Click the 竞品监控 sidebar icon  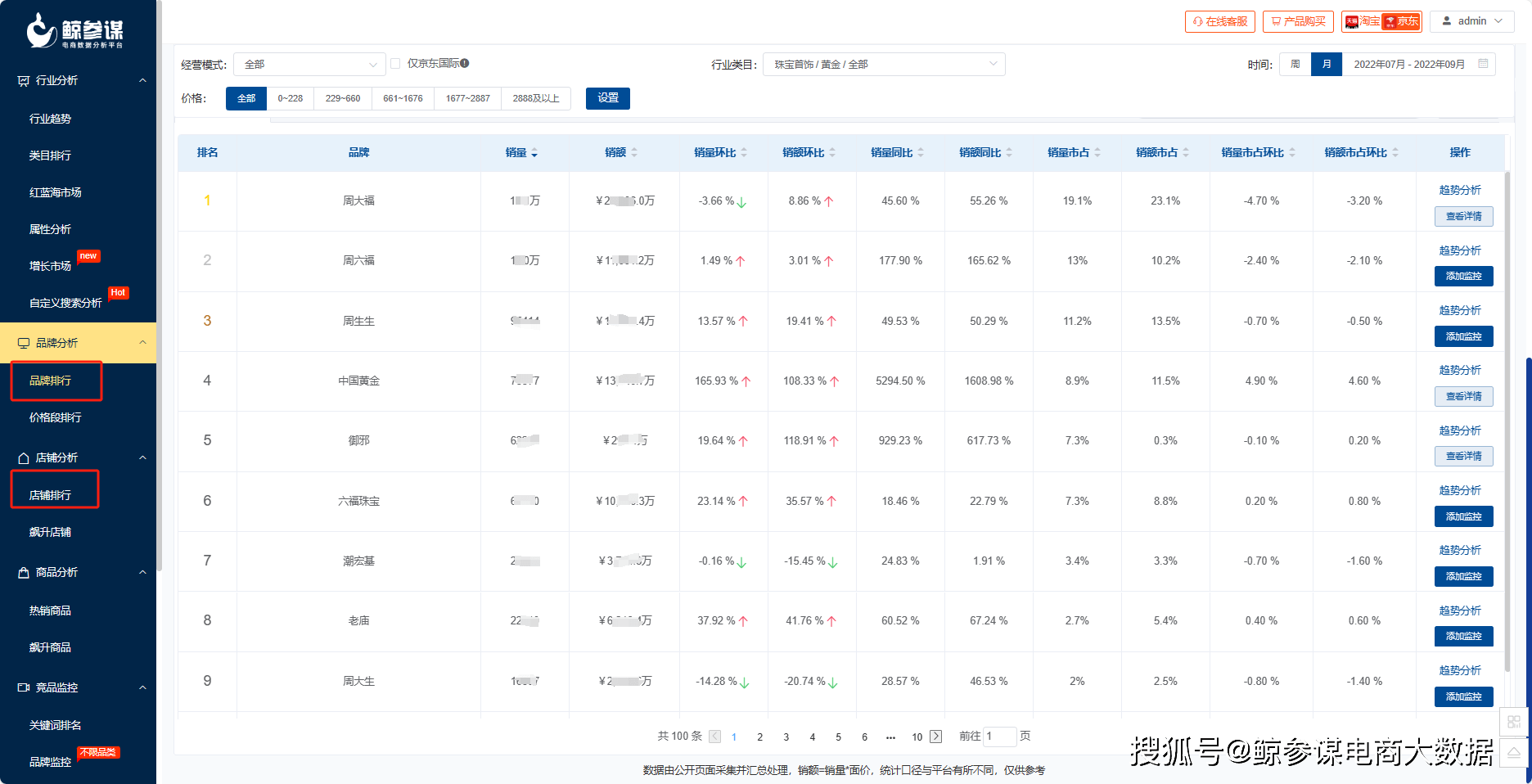pos(23,687)
